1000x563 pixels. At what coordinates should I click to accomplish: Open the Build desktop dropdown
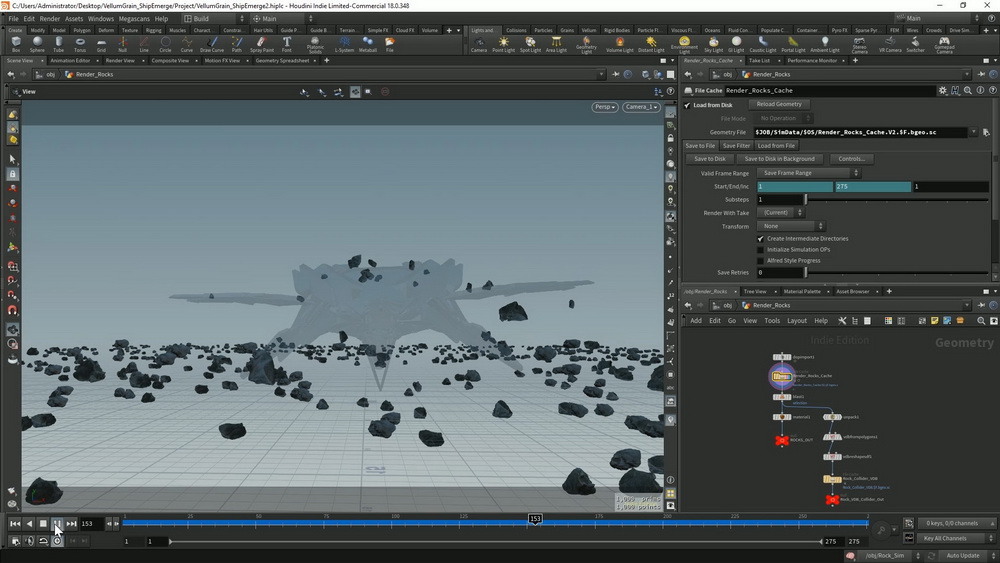click(x=214, y=19)
